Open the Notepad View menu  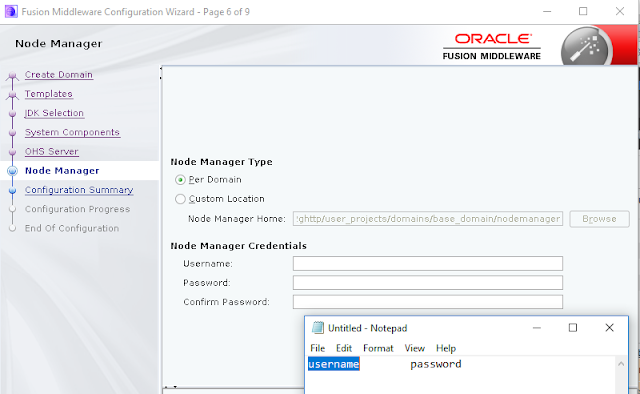(414, 348)
